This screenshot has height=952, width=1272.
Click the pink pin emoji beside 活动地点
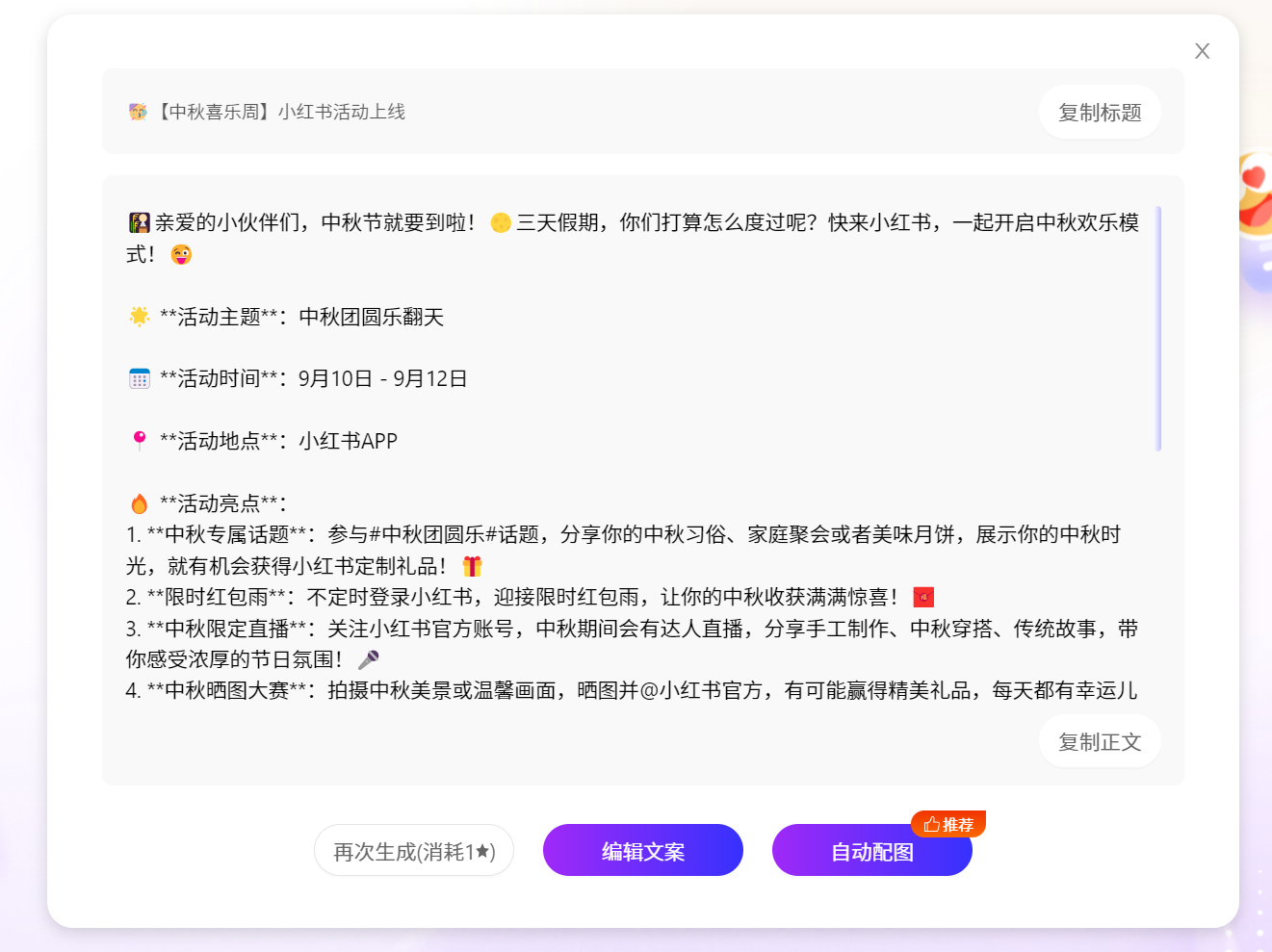pos(140,441)
